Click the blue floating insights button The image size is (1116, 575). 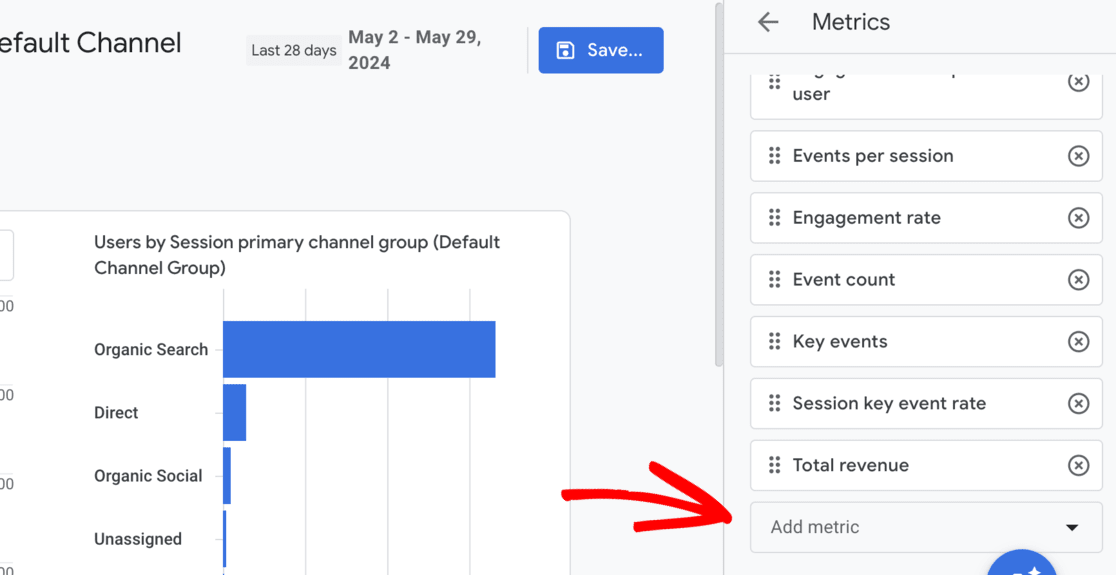tap(1021, 565)
